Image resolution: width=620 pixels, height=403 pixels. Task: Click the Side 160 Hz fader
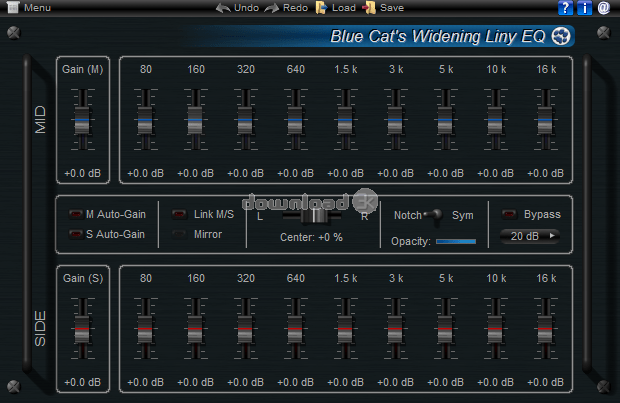(195, 329)
